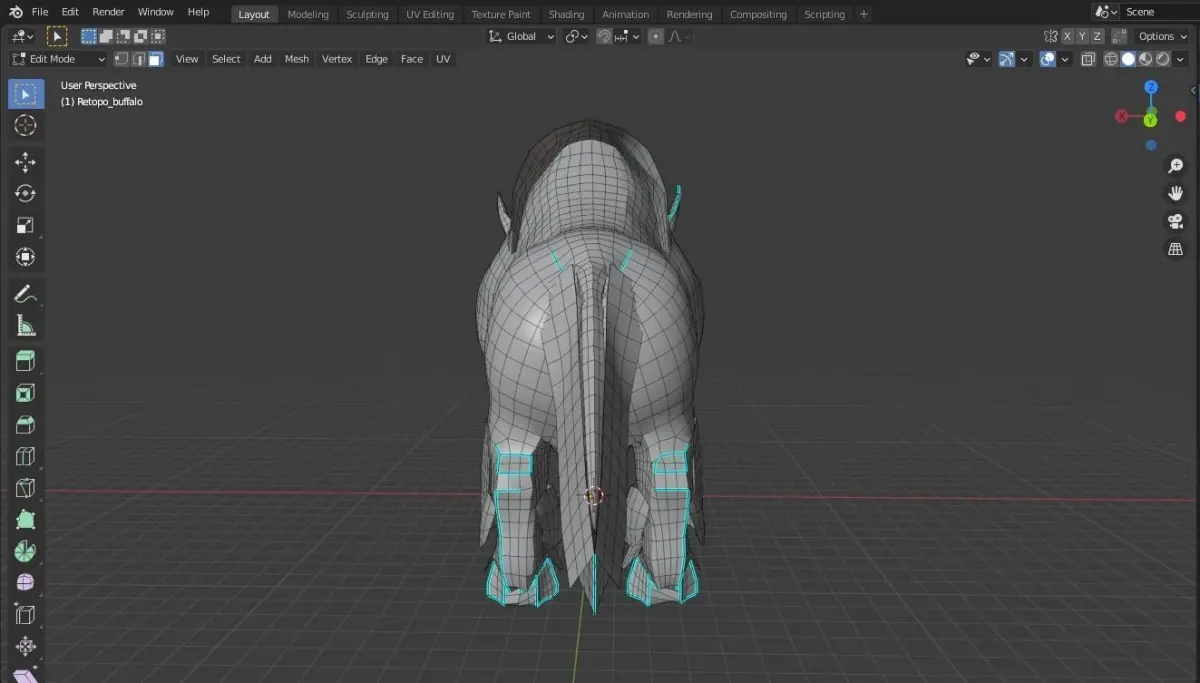Open the Vertex menu
1200x683 pixels.
(x=337, y=59)
